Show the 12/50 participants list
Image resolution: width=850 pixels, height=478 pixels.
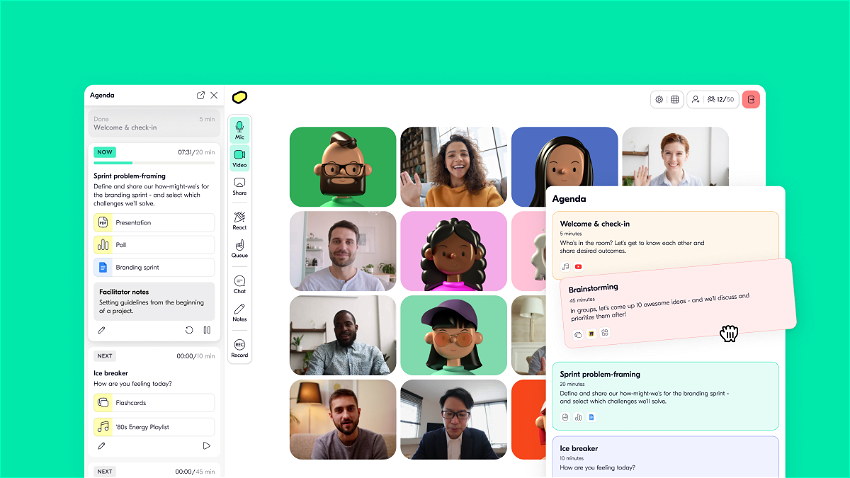click(x=721, y=100)
